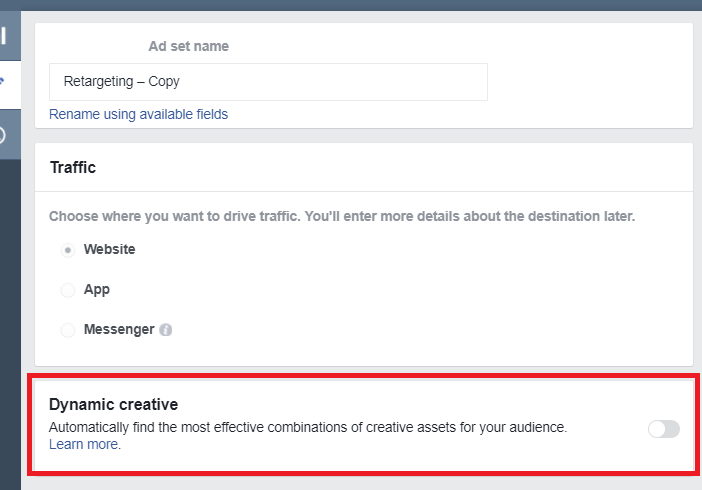Click the edit pencil icon in sidebar
This screenshot has height=490, width=702.
click(x=3, y=80)
